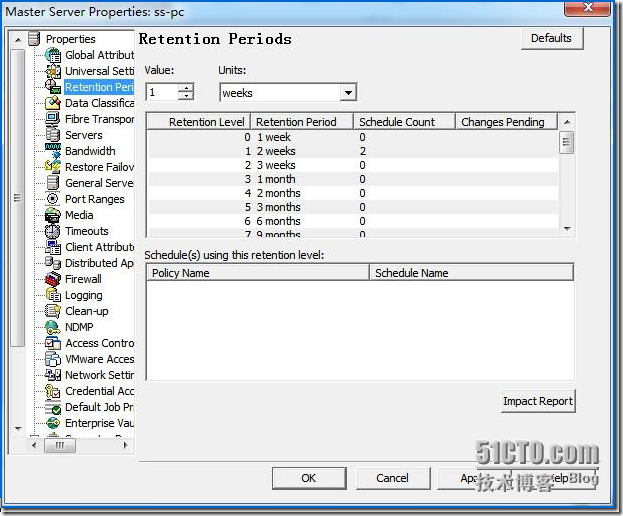623x516 pixels.
Task: Click the Servers icon in properties tree
Action: pos(54,136)
